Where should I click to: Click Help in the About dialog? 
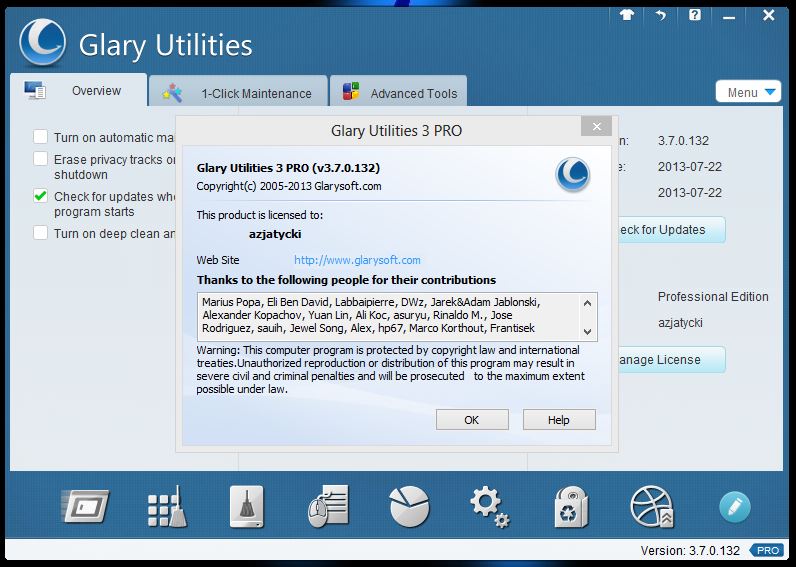click(559, 420)
